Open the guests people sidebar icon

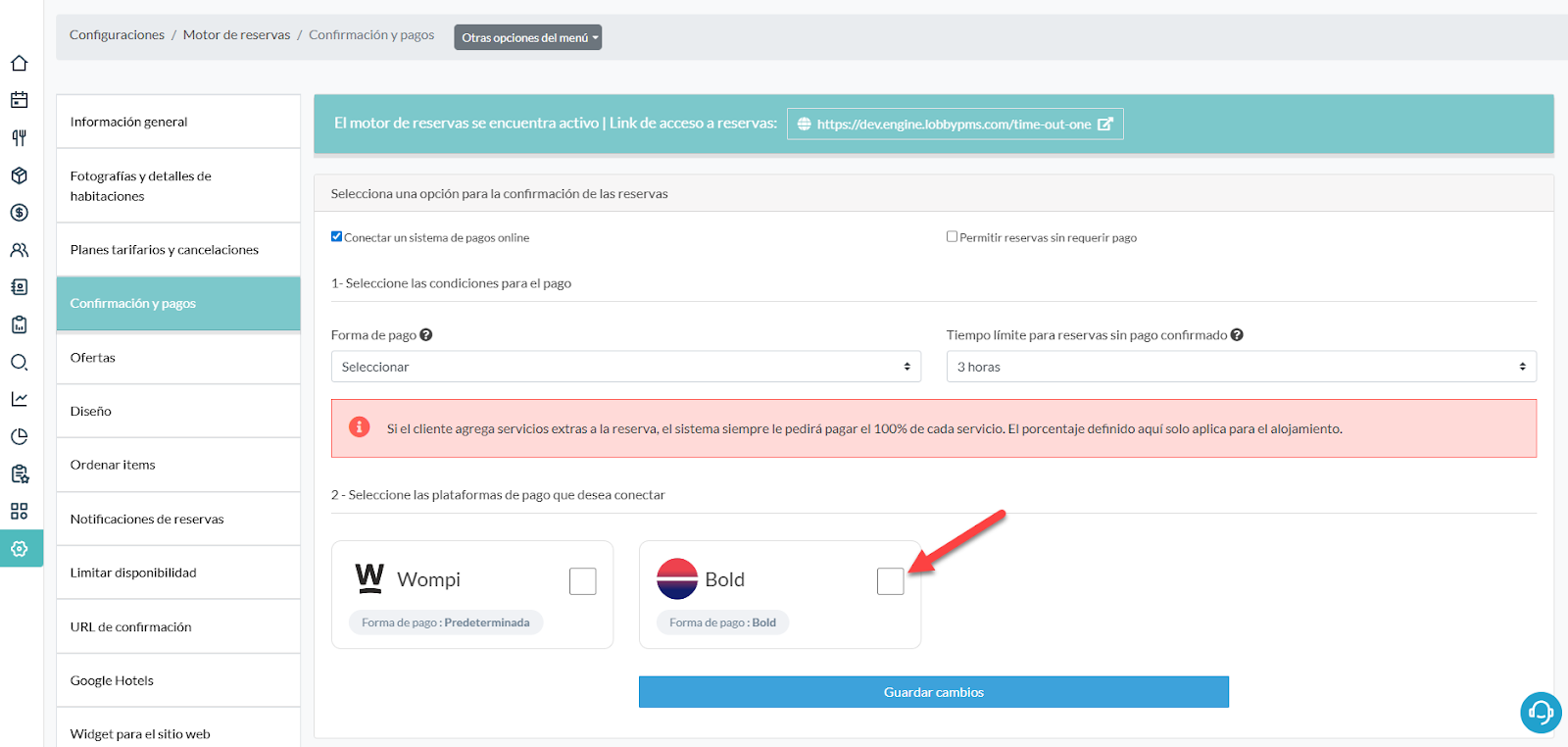click(x=20, y=250)
